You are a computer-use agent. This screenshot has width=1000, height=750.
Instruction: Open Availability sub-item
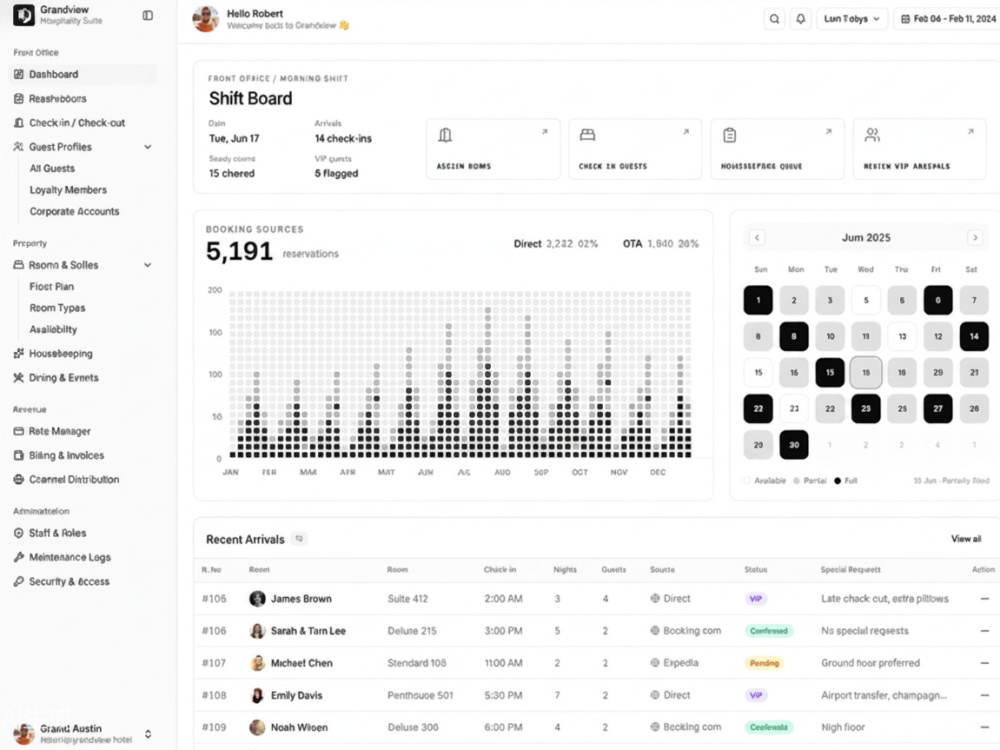coord(53,329)
